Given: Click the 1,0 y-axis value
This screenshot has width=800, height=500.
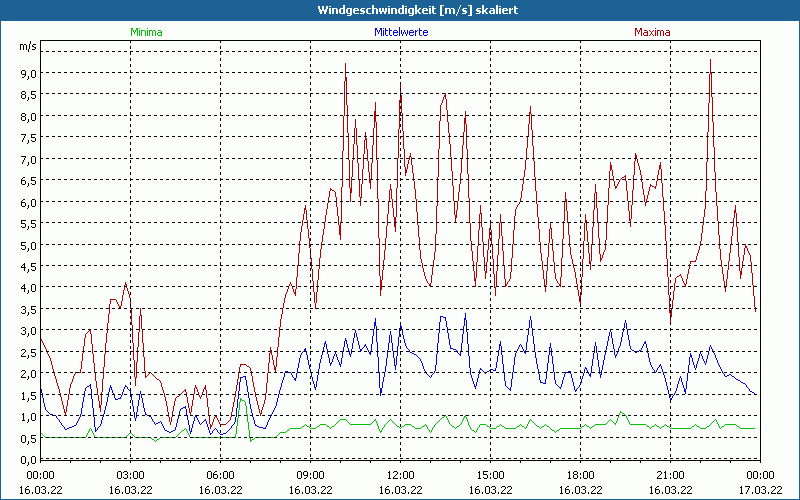Looking at the screenshot, I should point(29,417).
